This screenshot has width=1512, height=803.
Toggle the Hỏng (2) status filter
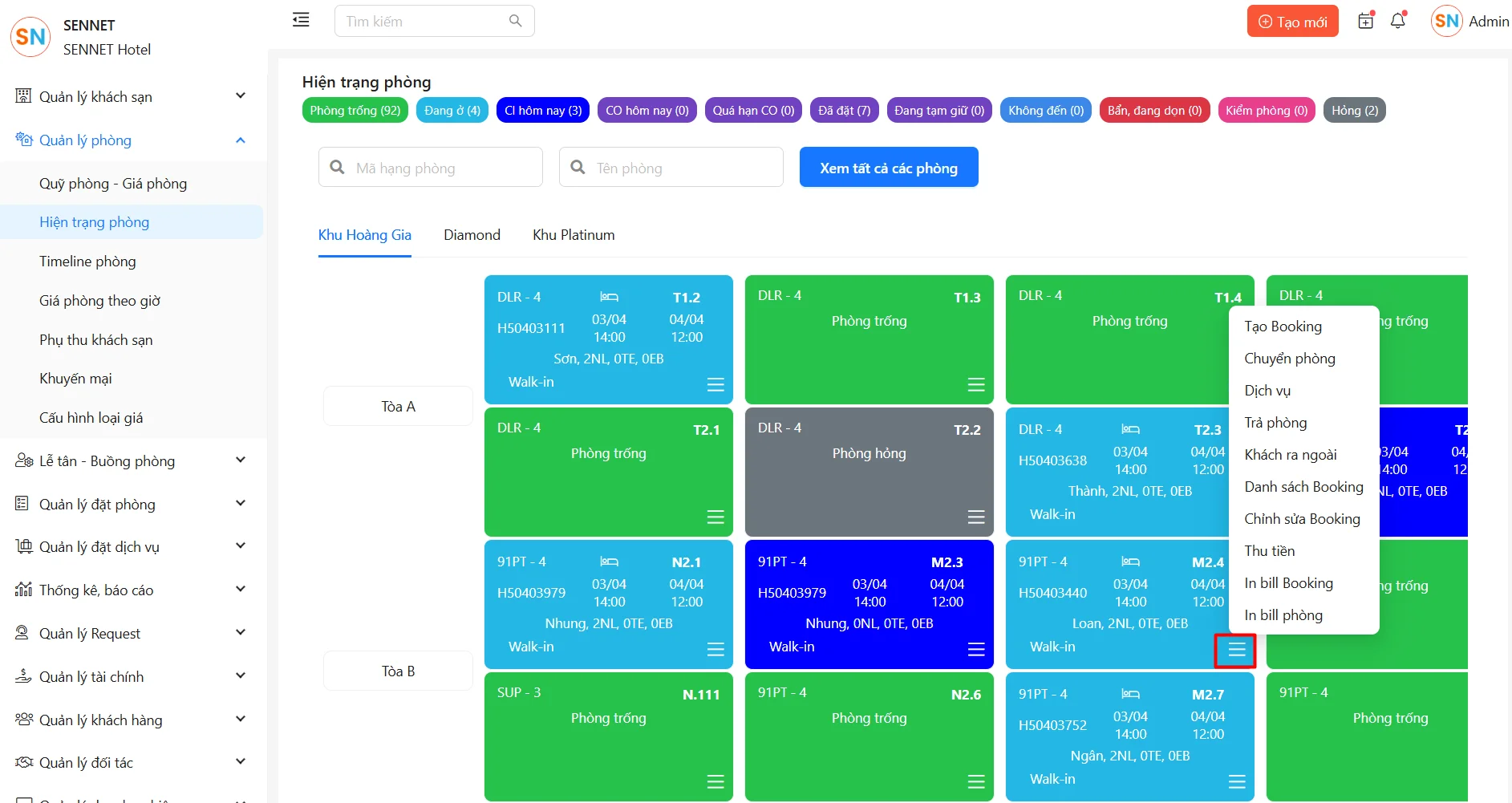(1354, 111)
